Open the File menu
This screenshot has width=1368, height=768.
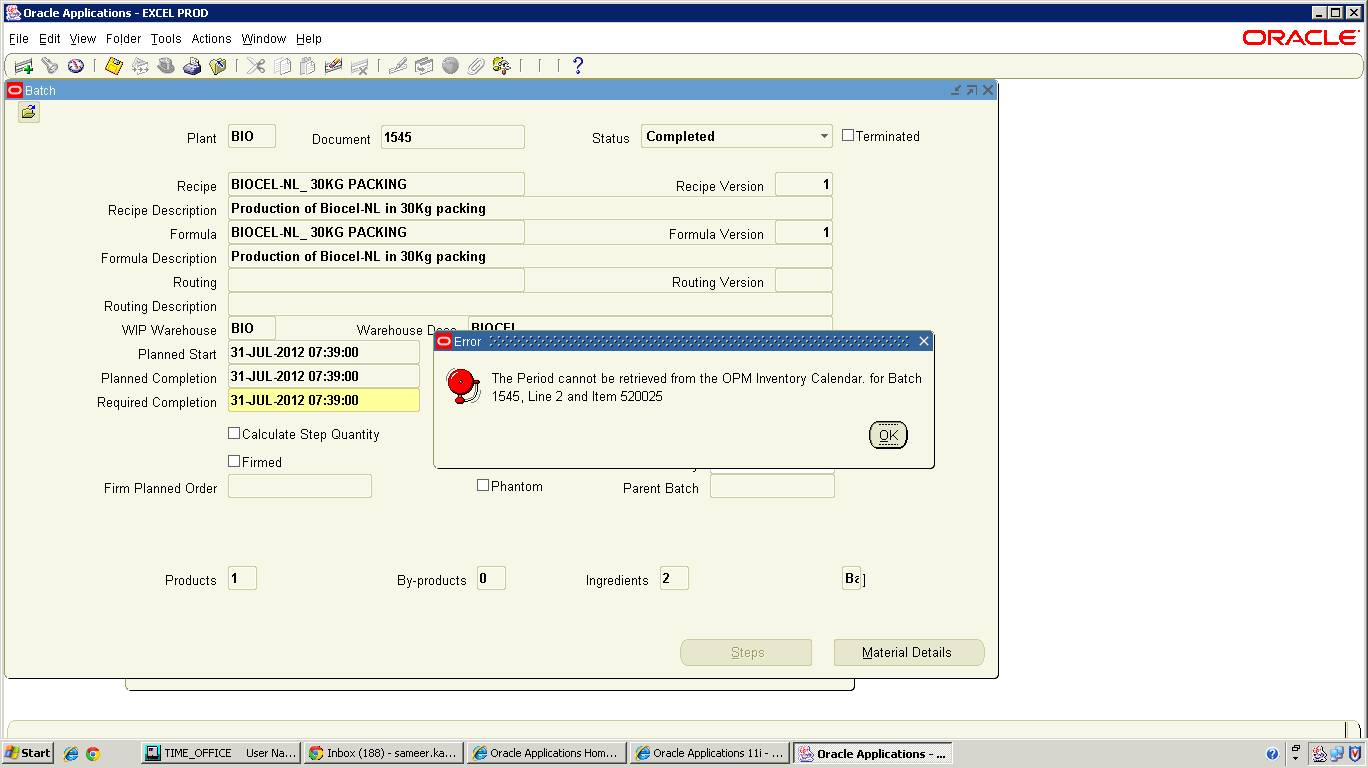tap(19, 39)
